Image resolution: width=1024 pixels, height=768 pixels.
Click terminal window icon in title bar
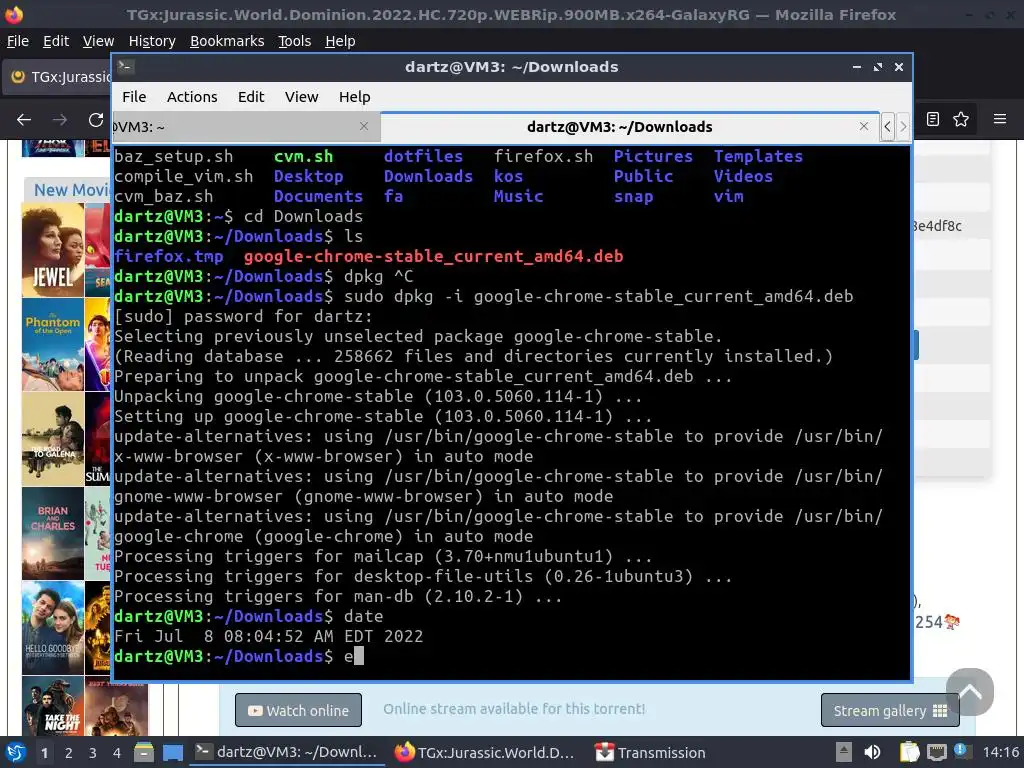click(x=126, y=67)
